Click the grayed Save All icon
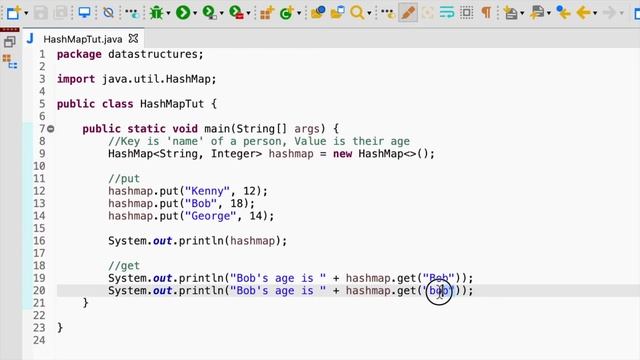Viewport: 640px width, 360px height. click(x=60, y=13)
